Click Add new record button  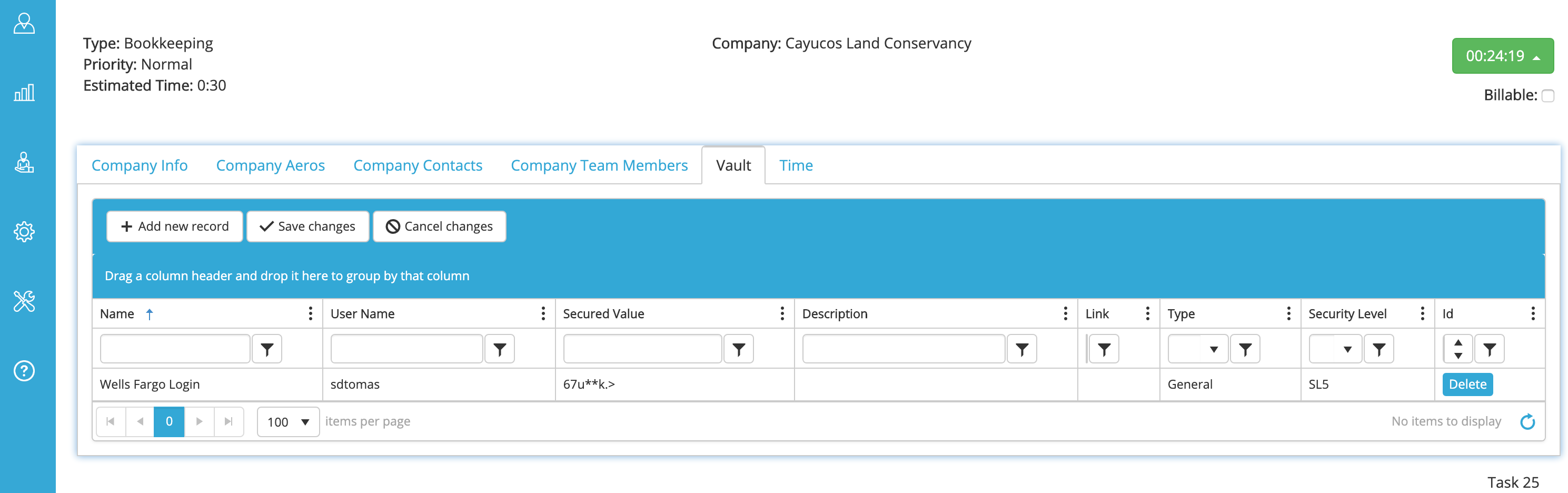tap(175, 226)
